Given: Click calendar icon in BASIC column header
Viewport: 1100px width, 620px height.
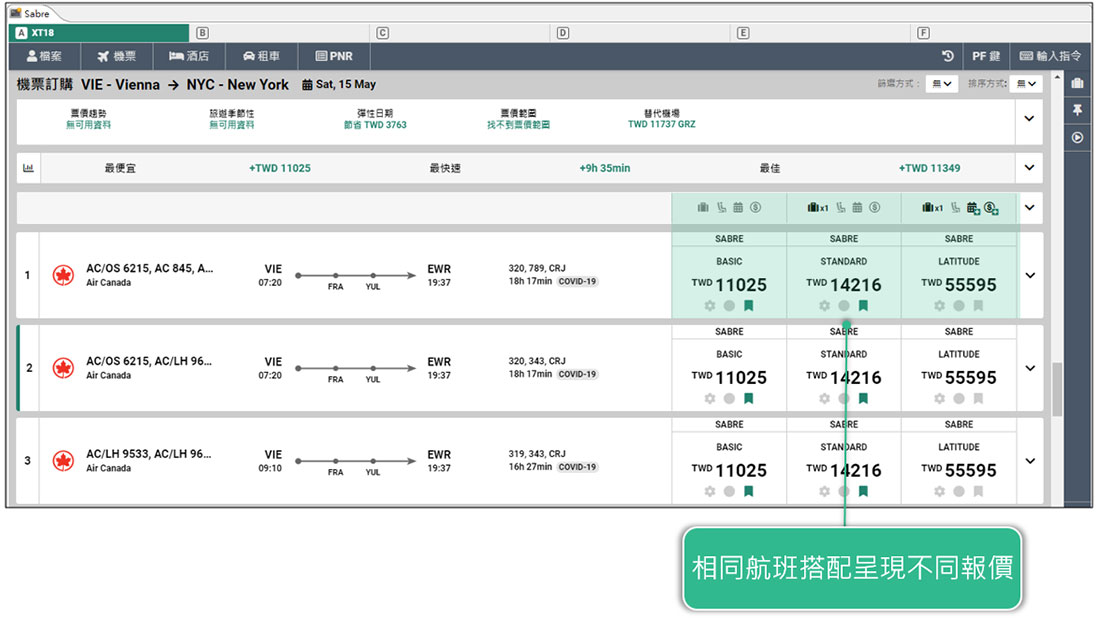Looking at the screenshot, I should point(738,208).
